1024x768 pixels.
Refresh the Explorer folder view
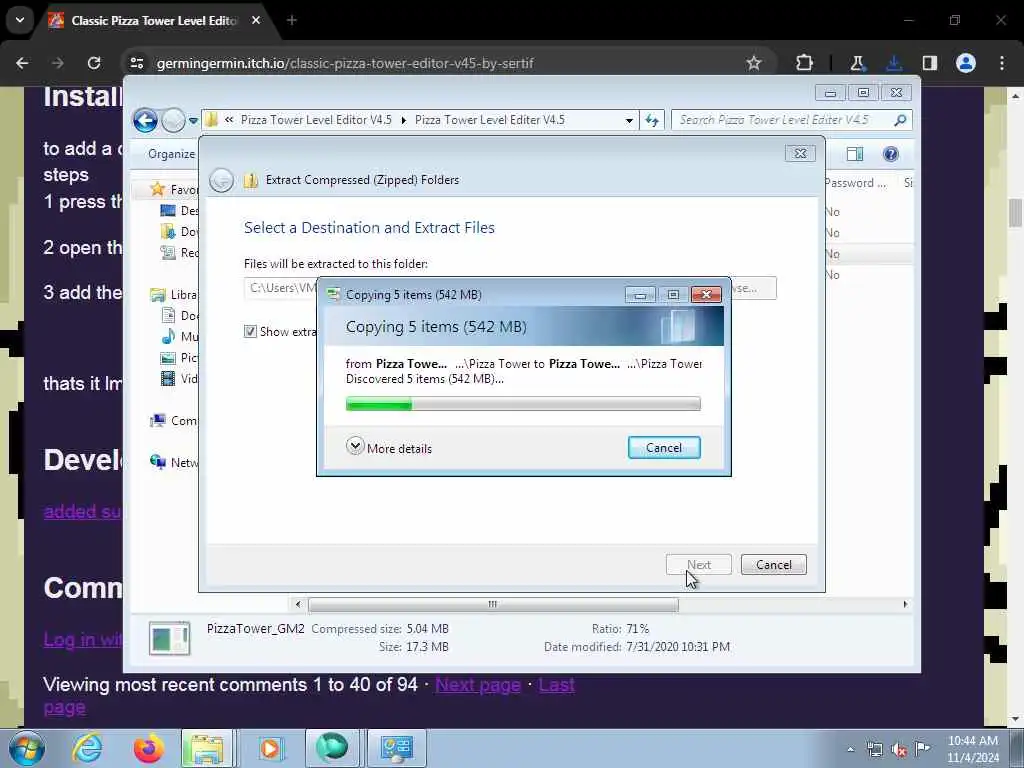(x=652, y=120)
